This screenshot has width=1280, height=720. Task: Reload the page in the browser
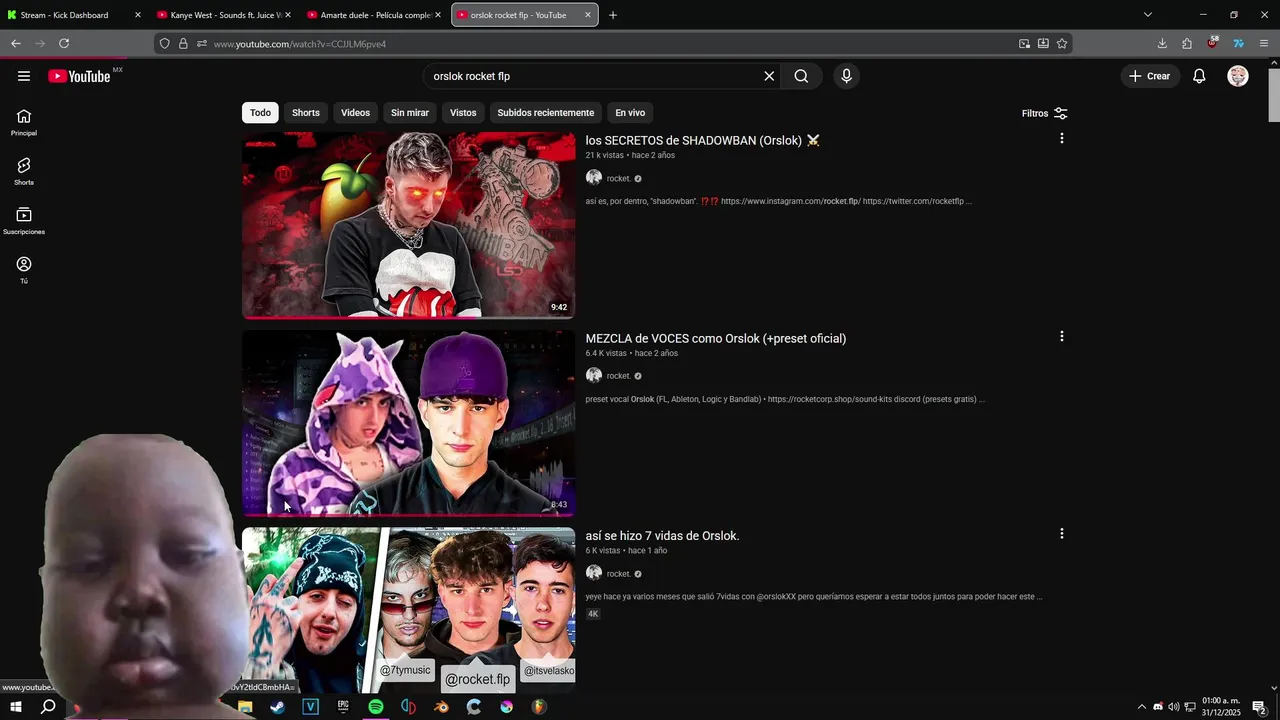(64, 43)
